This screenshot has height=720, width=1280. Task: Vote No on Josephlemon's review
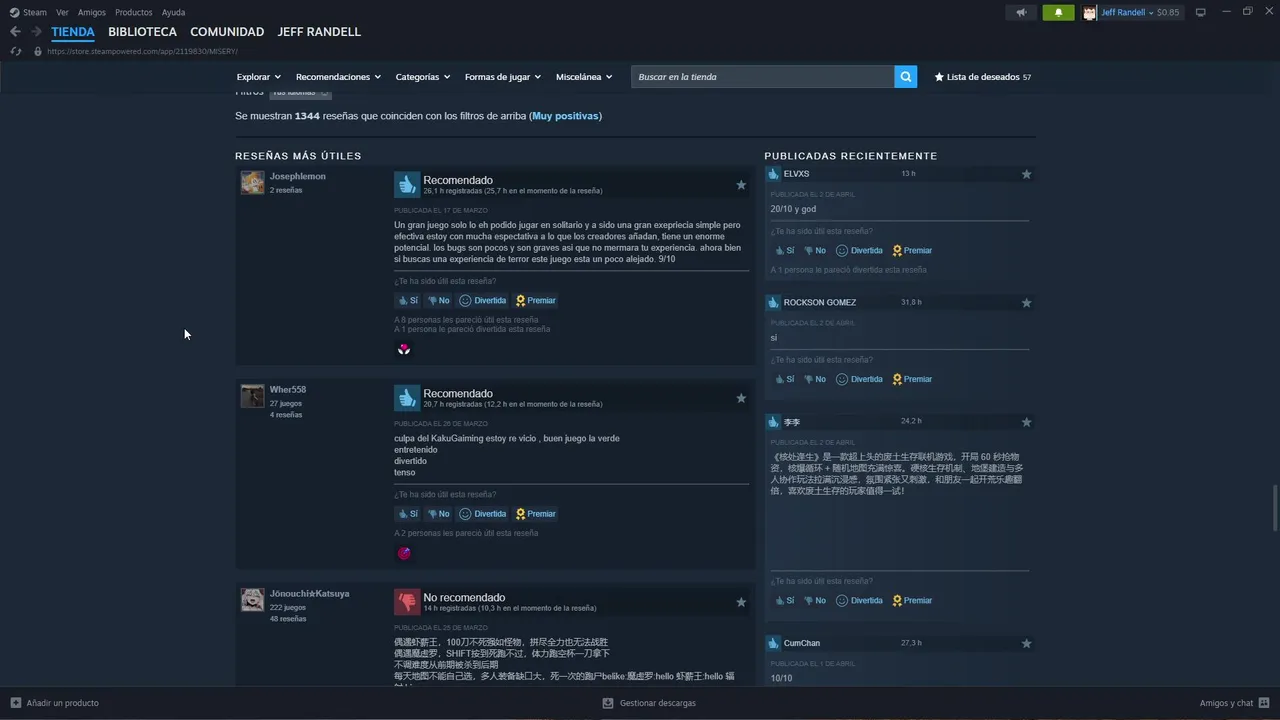coord(438,300)
